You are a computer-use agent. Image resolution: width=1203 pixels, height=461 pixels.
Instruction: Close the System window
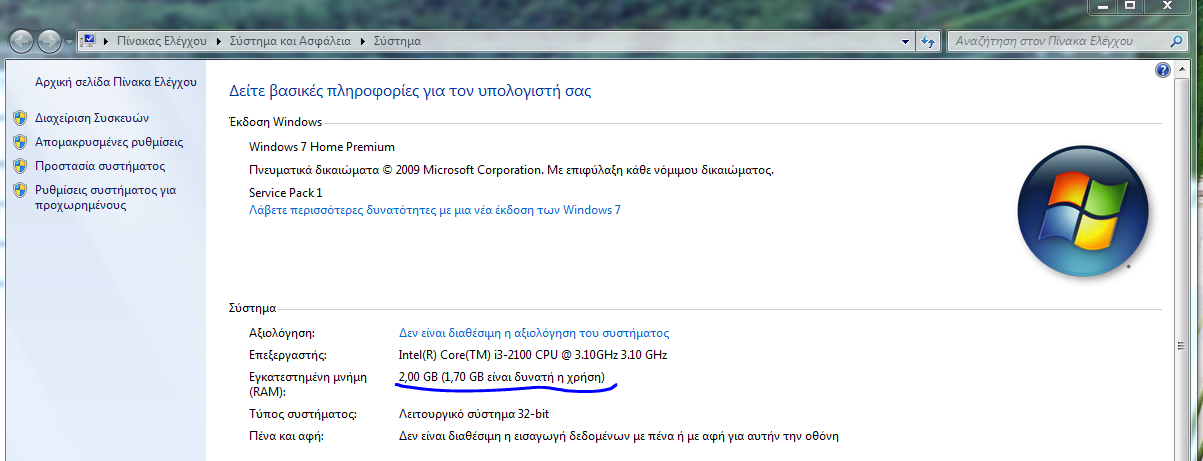pos(1170,5)
